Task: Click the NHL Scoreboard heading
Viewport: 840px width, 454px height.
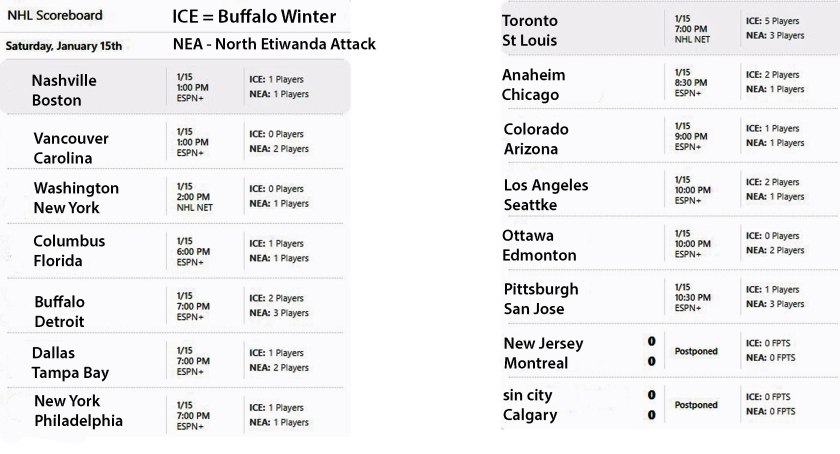Action: coord(55,15)
